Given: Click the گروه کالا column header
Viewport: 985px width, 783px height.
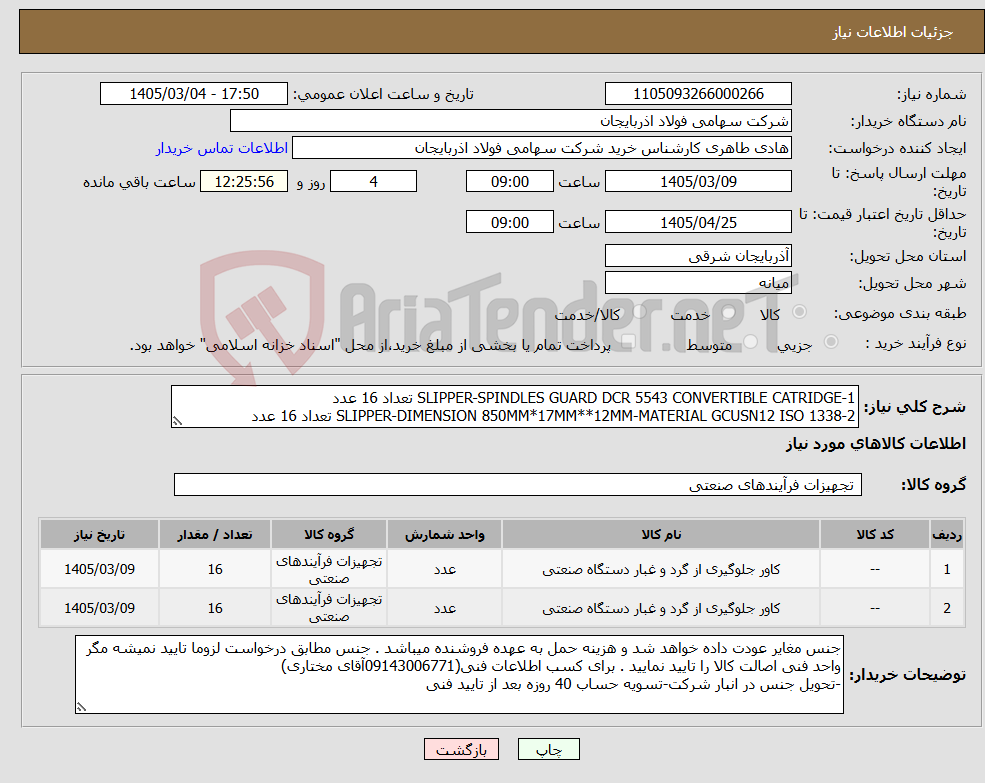Looking at the screenshot, I should point(329,535).
